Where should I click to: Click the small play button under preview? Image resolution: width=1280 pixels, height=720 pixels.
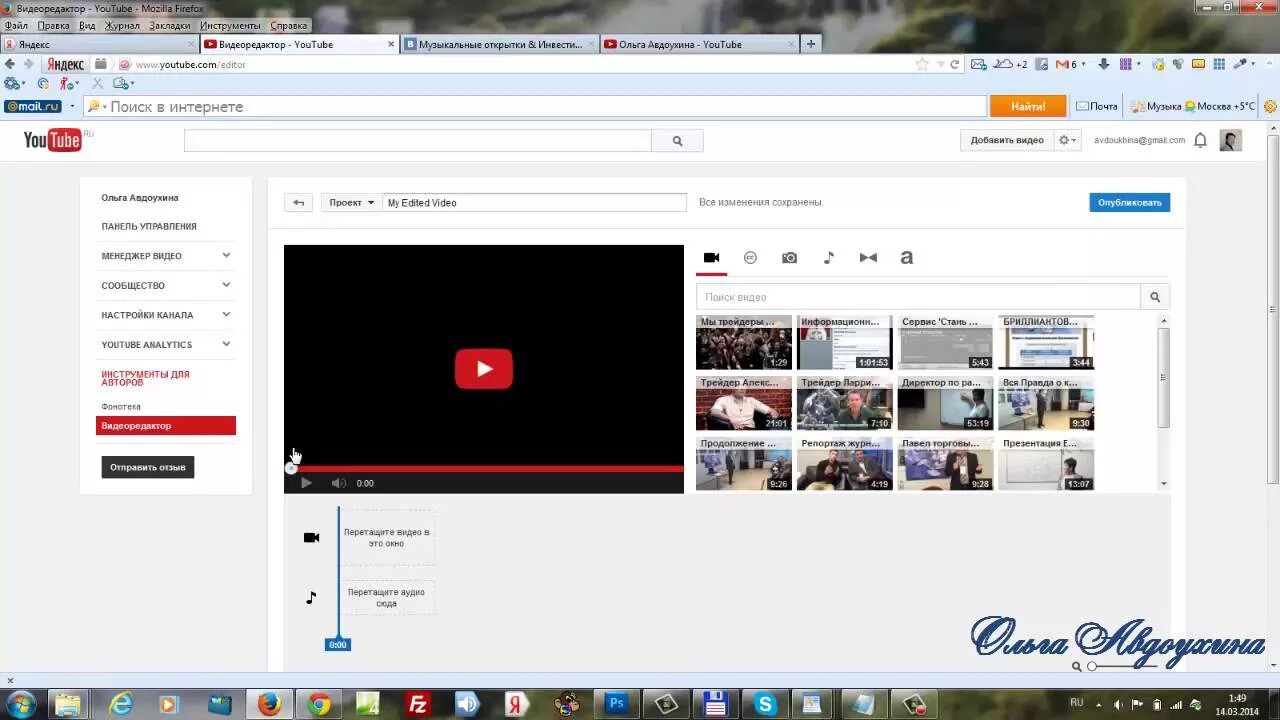(x=306, y=483)
